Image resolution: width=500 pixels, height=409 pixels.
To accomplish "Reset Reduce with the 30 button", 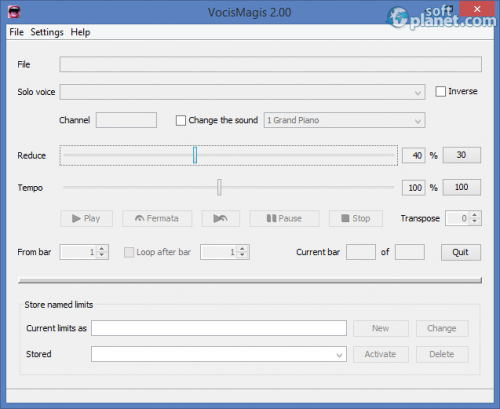I will point(461,155).
